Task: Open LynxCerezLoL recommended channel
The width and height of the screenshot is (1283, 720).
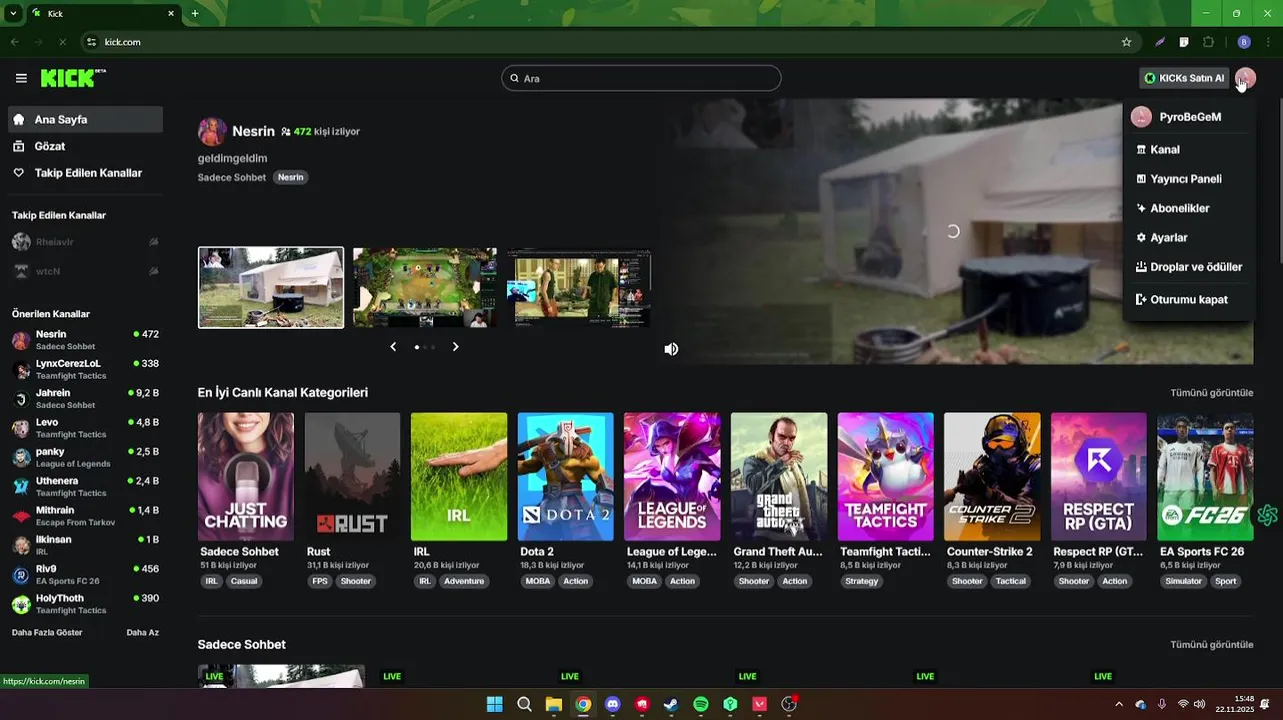Action: (x=85, y=369)
